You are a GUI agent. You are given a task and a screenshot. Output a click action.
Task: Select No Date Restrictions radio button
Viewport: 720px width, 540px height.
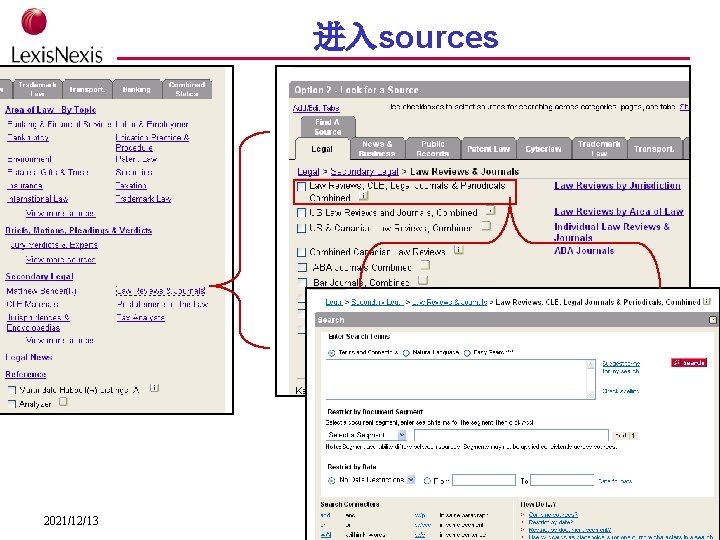[331, 480]
